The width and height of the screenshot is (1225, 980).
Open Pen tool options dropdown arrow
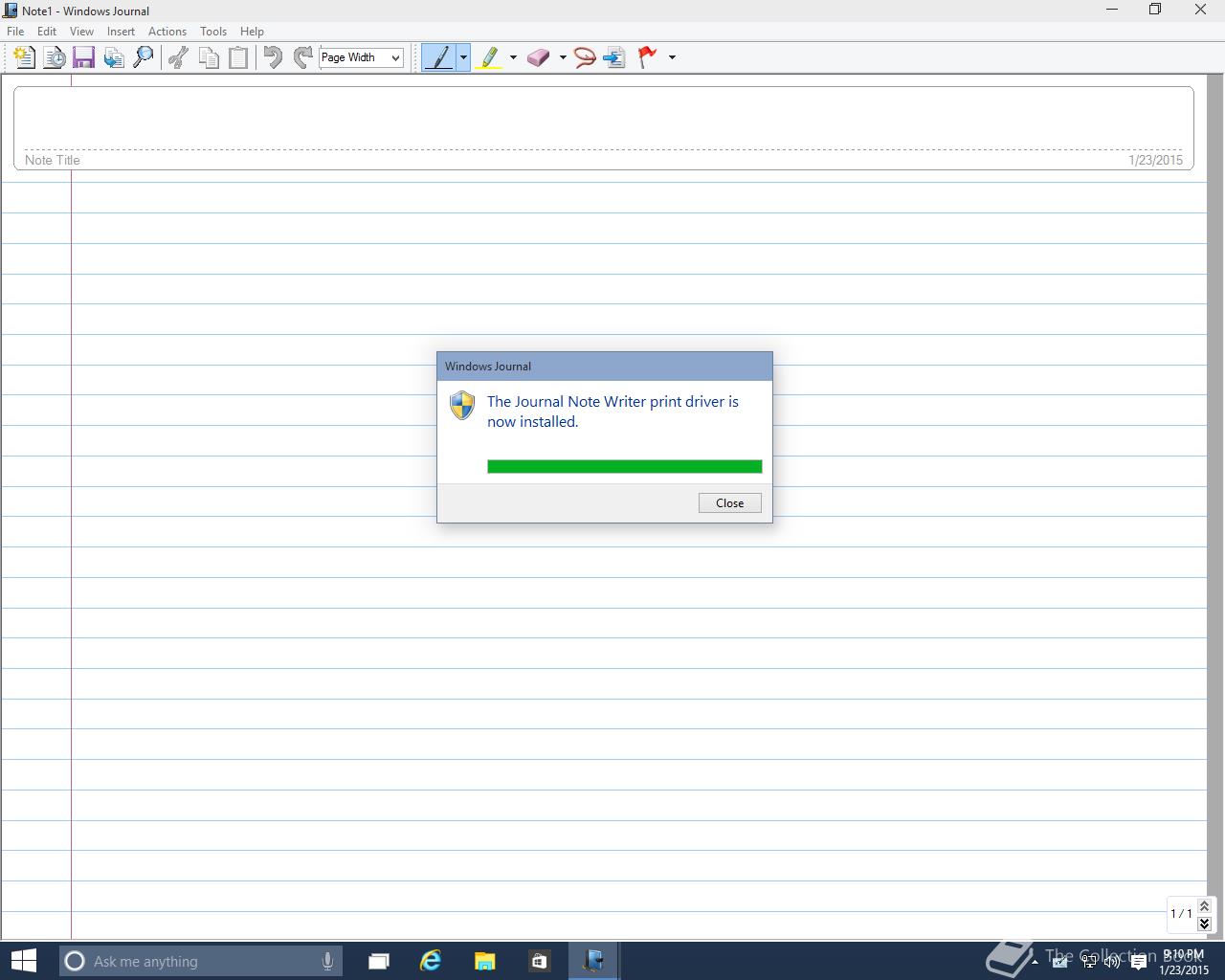pyautogui.click(x=463, y=57)
